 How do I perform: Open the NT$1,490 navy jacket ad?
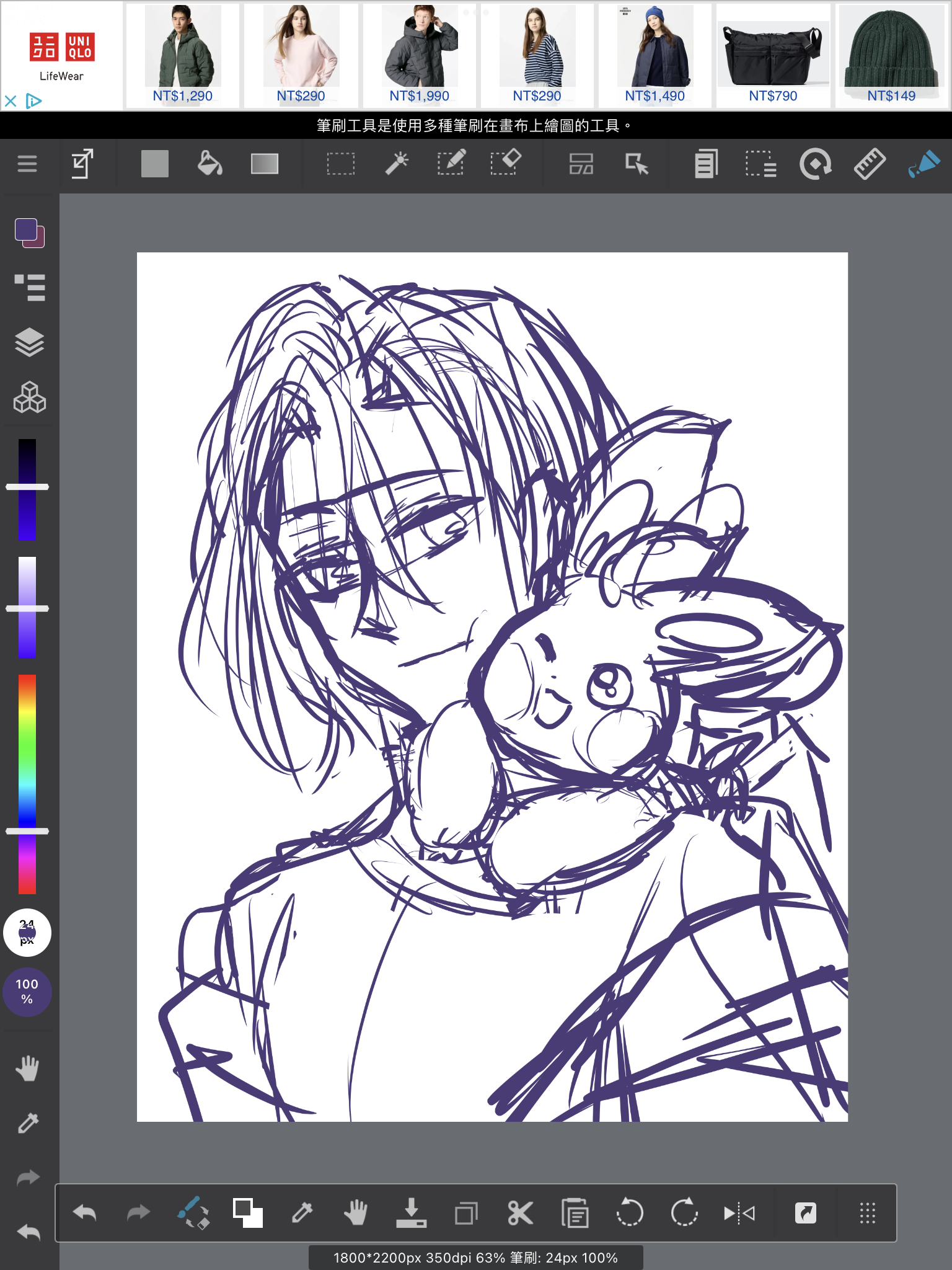tap(655, 55)
